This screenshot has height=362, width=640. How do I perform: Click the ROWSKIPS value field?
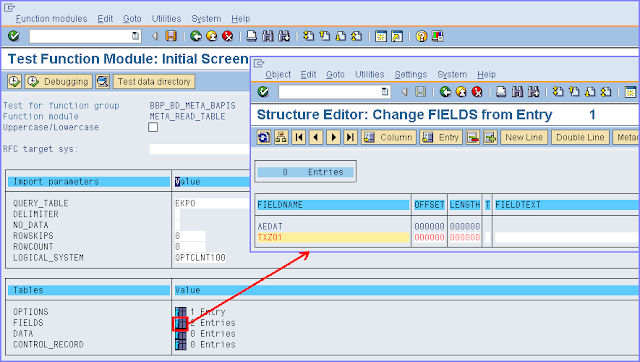pyautogui.click(x=190, y=236)
